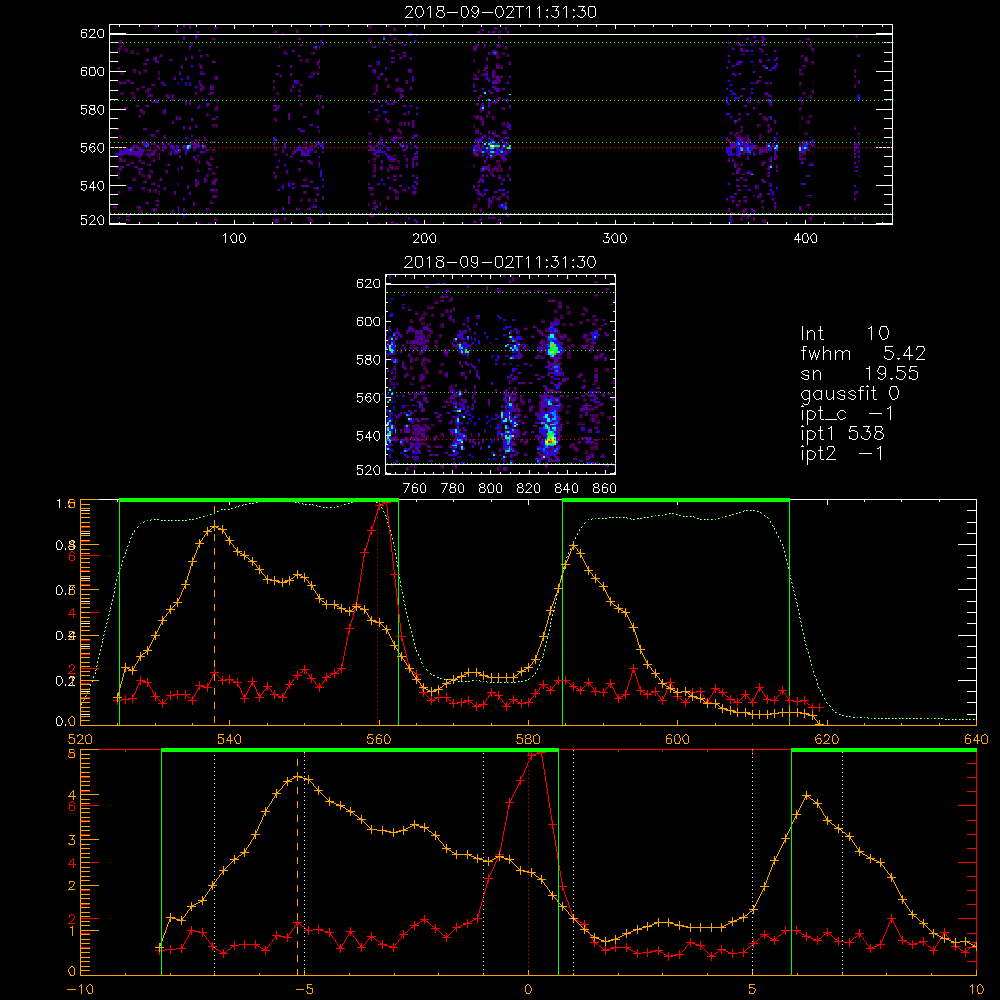1000x1000 pixels.
Task: Click the 800 tick label under the middle image
Action: pos(490,489)
